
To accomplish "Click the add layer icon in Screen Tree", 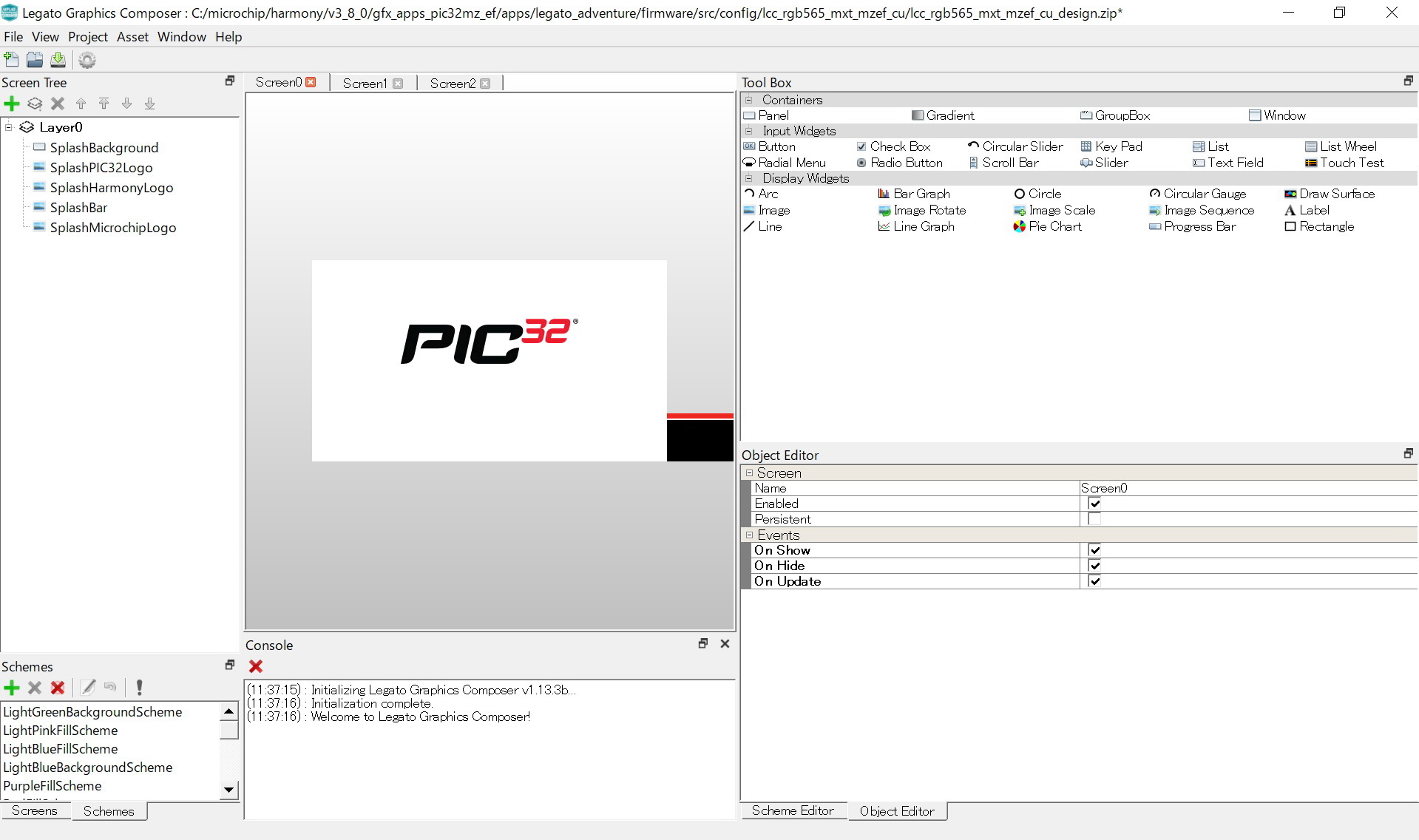I will [35, 104].
